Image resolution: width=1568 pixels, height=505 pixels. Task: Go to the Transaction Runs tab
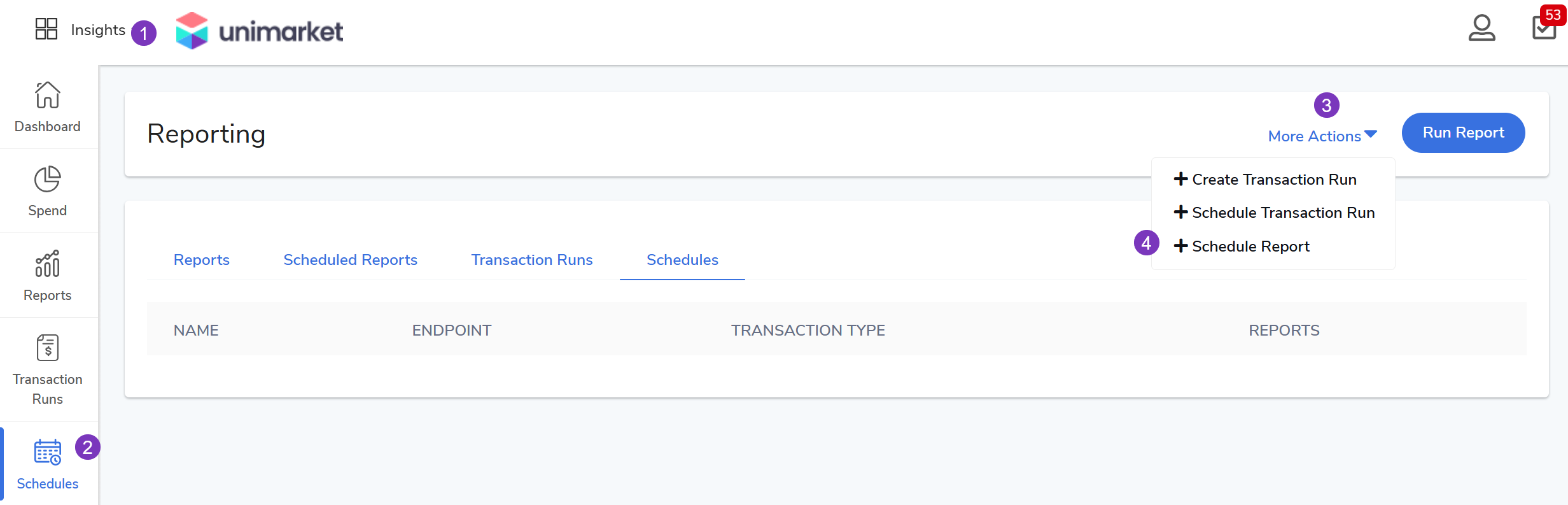[x=531, y=260]
